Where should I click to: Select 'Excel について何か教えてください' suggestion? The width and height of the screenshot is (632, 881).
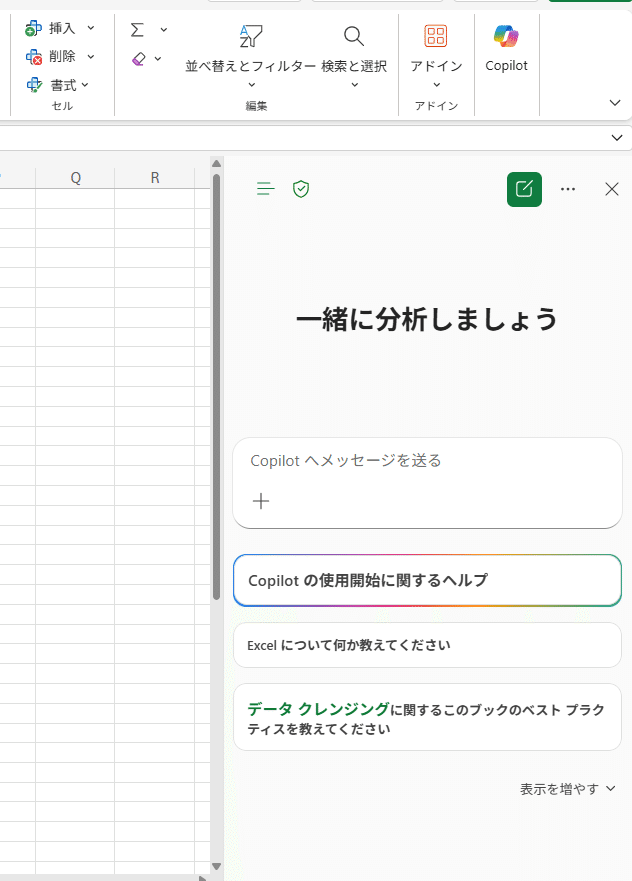point(428,645)
